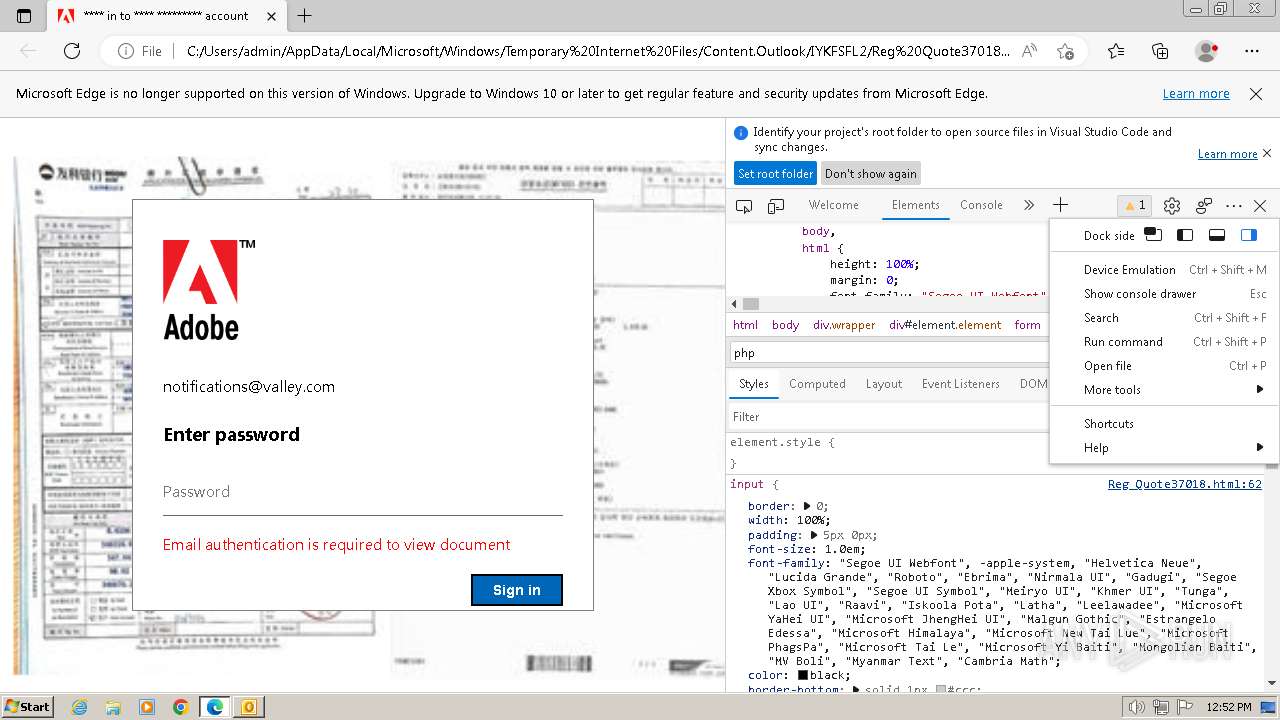The height and width of the screenshot is (720, 1280).
Task: Dock DevTools to the bottom
Action: click(1217, 235)
